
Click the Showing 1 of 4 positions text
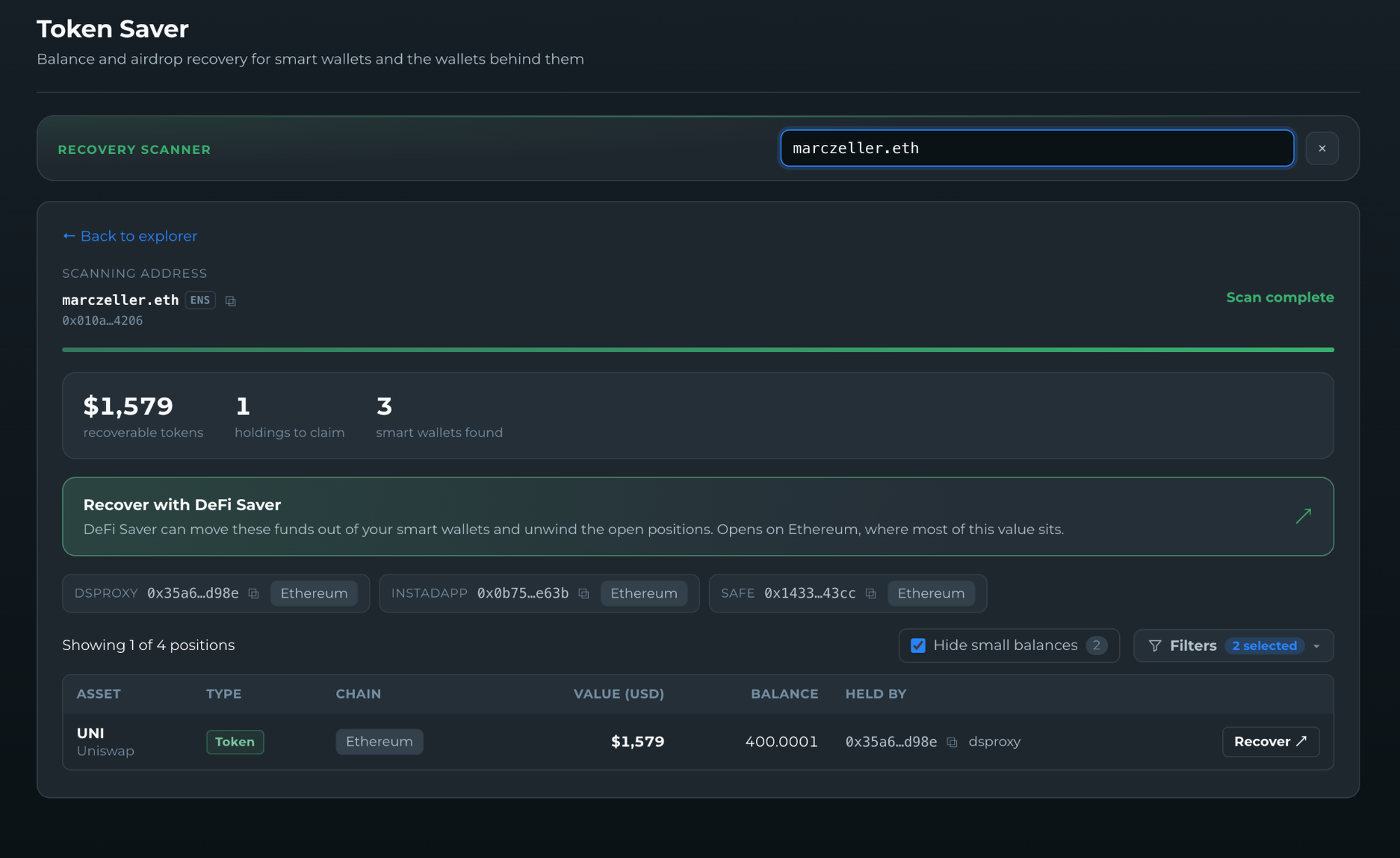pos(148,645)
